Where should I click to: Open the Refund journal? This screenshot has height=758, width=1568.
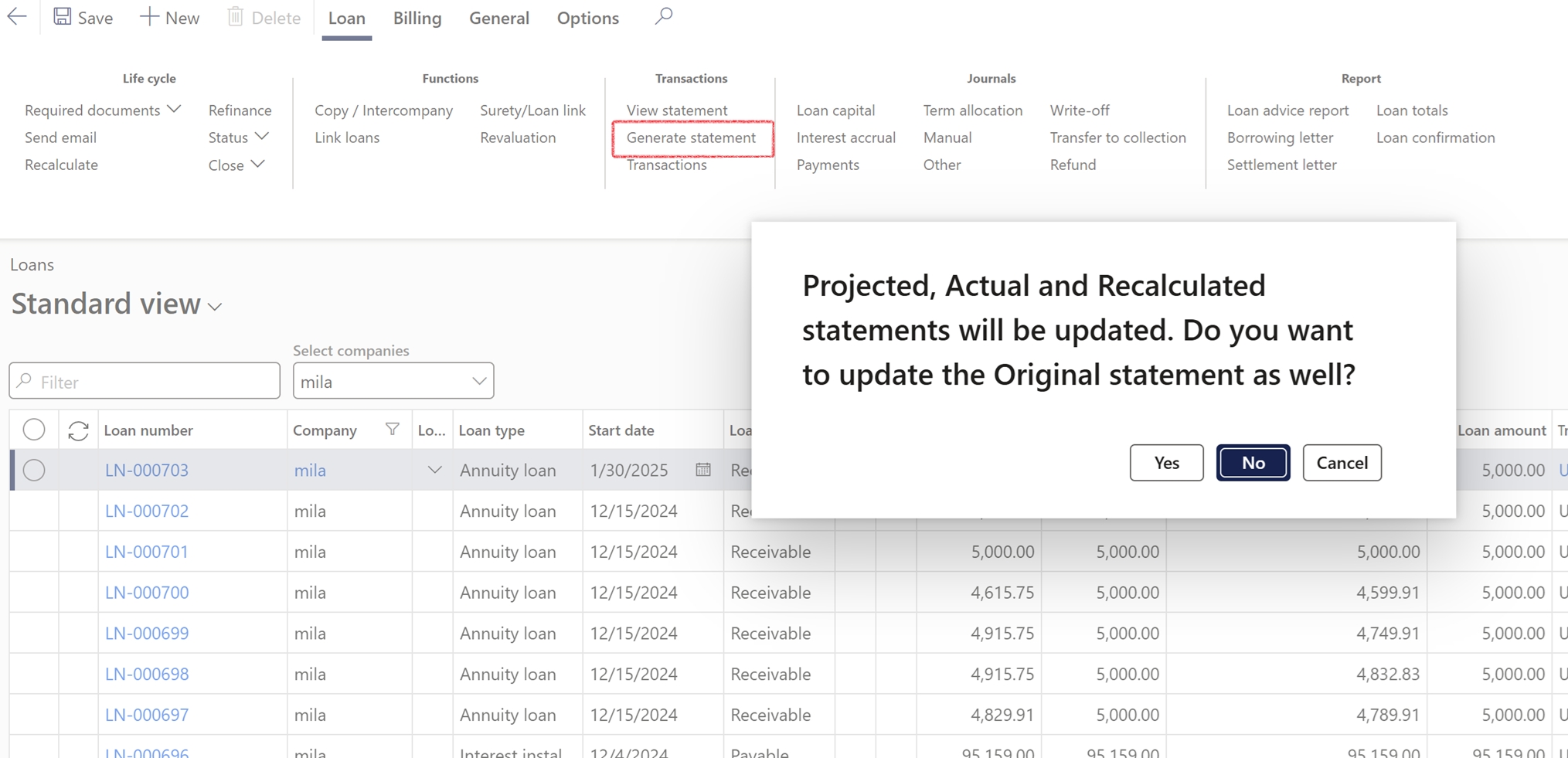point(1073,165)
